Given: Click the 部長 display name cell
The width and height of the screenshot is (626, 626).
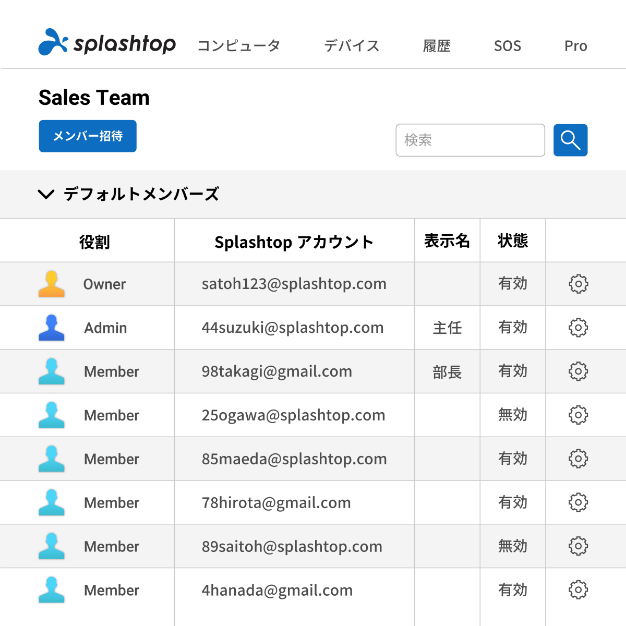Looking at the screenshot, I should (447, 372).
